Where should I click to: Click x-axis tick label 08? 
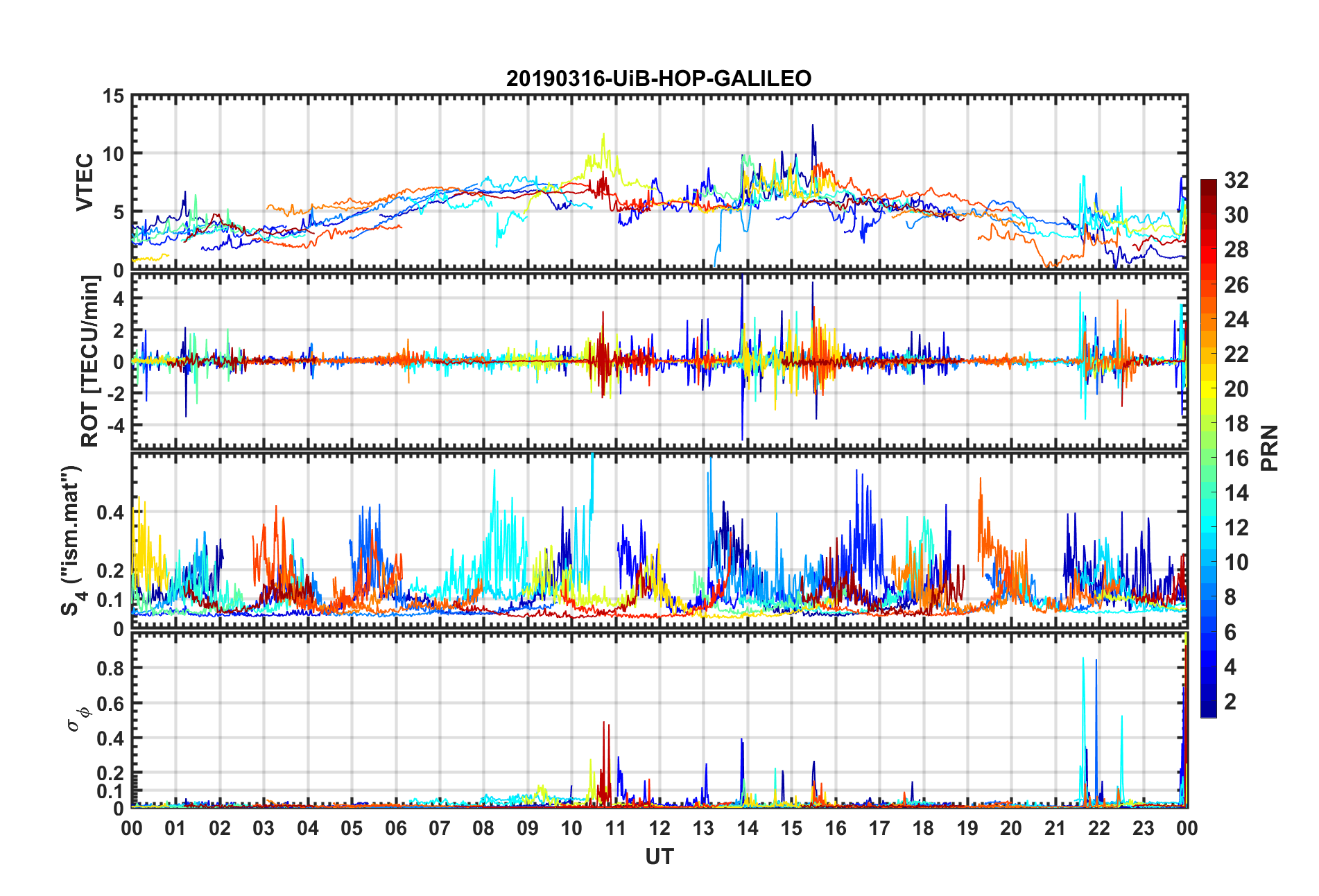[x=483, y=828]
